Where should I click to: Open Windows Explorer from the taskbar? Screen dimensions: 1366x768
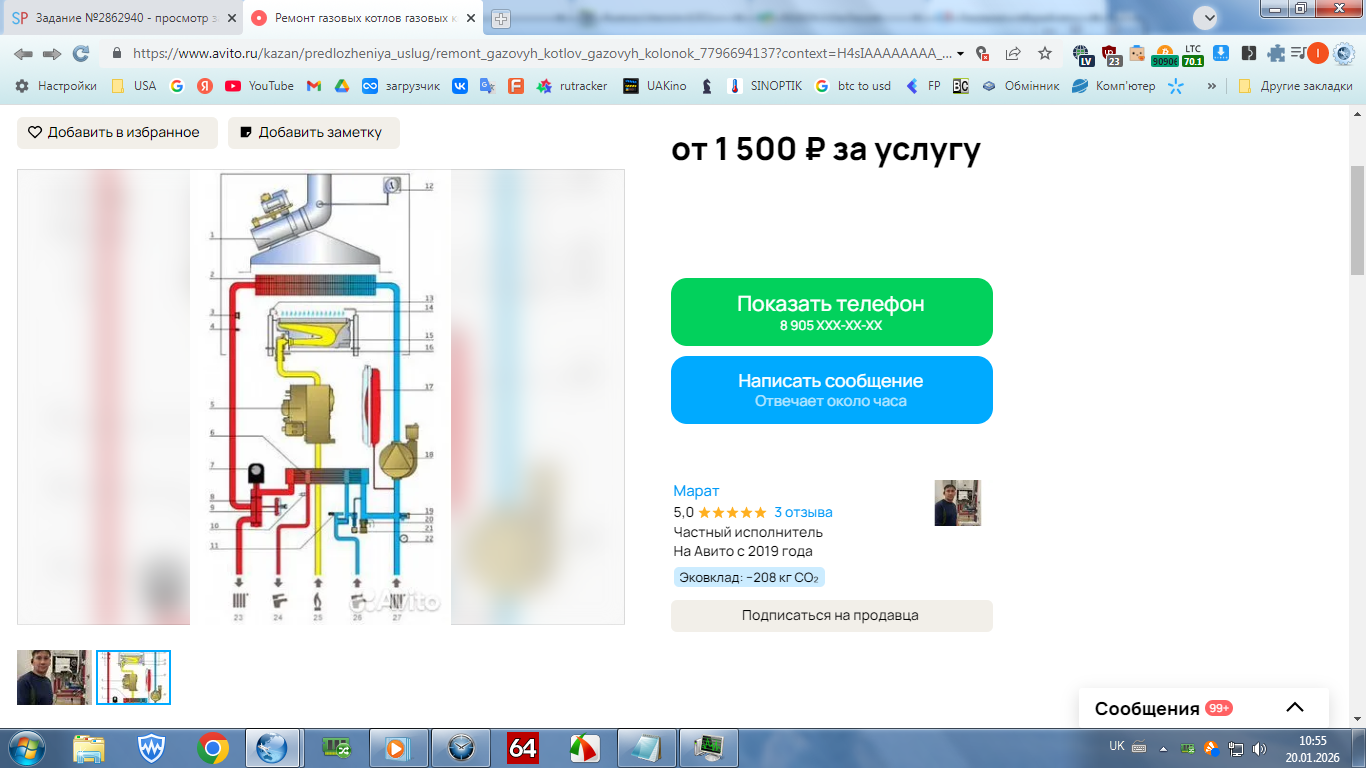click(x=89, y=747)
